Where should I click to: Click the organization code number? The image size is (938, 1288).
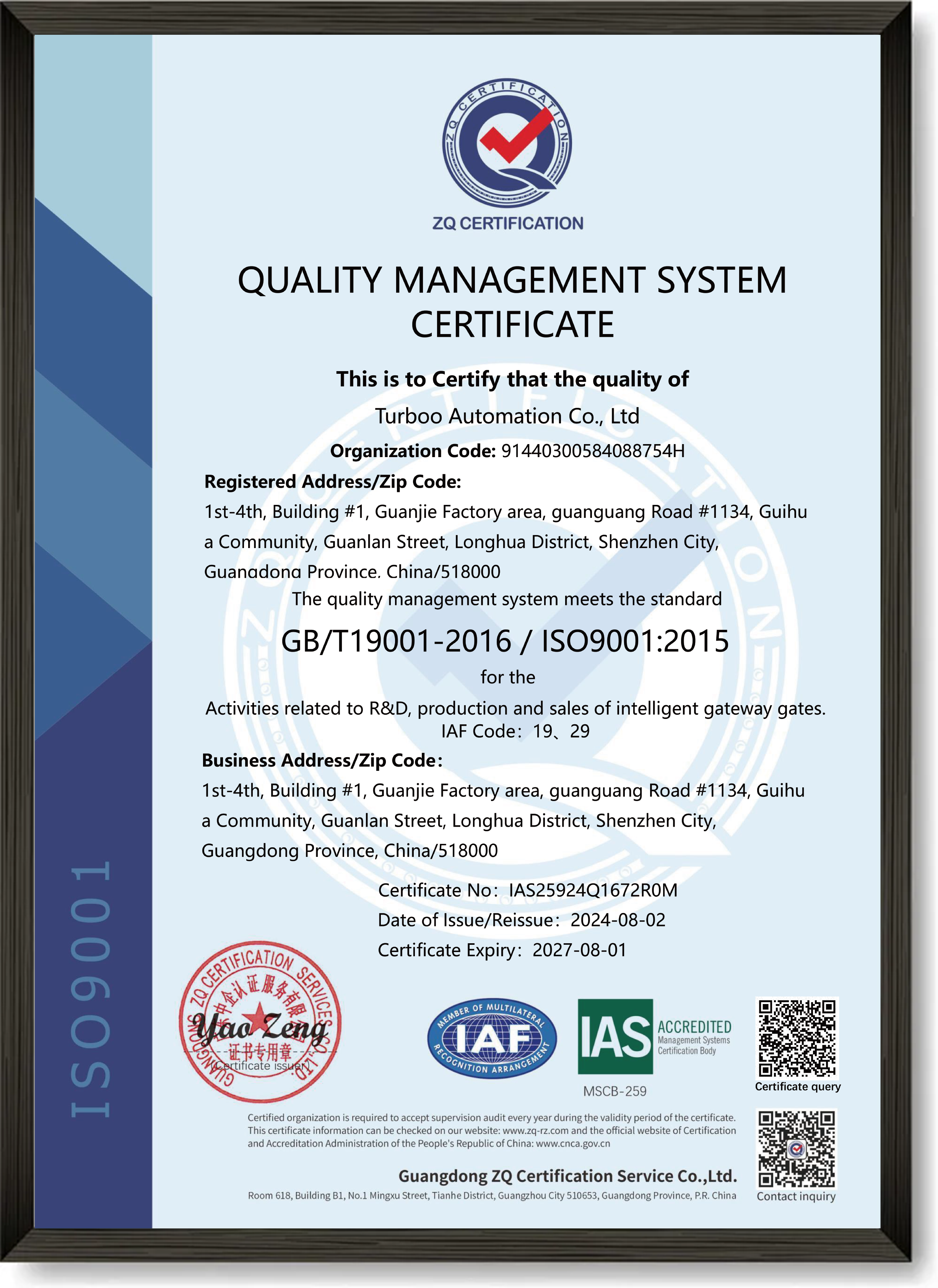[x=593, y=451]
